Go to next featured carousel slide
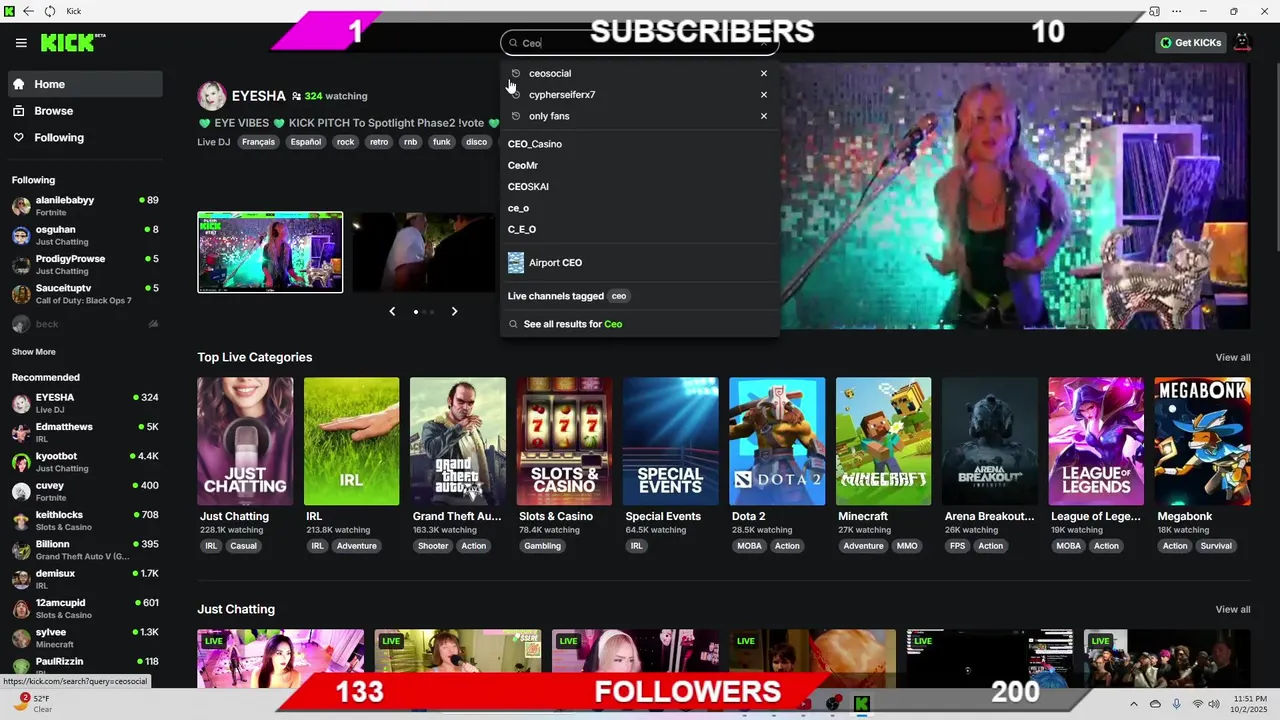Viewport: 1280px width, 720px height. [454, 311]
